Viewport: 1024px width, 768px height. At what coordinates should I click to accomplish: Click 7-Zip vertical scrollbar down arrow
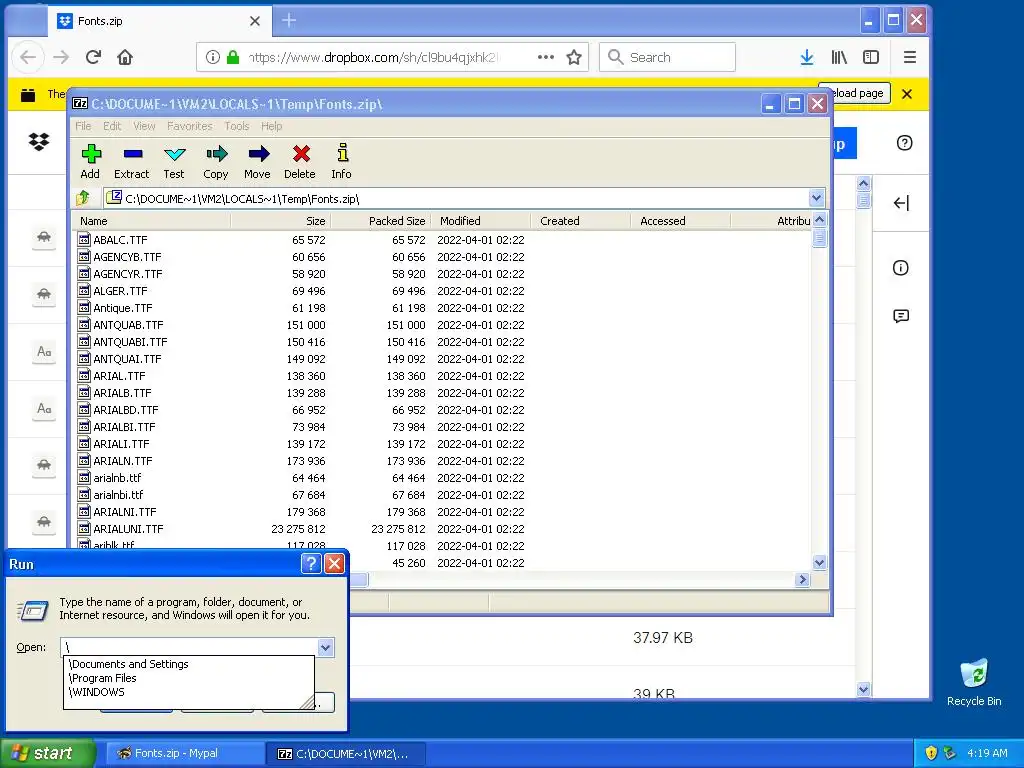click(x=820, y=562)
